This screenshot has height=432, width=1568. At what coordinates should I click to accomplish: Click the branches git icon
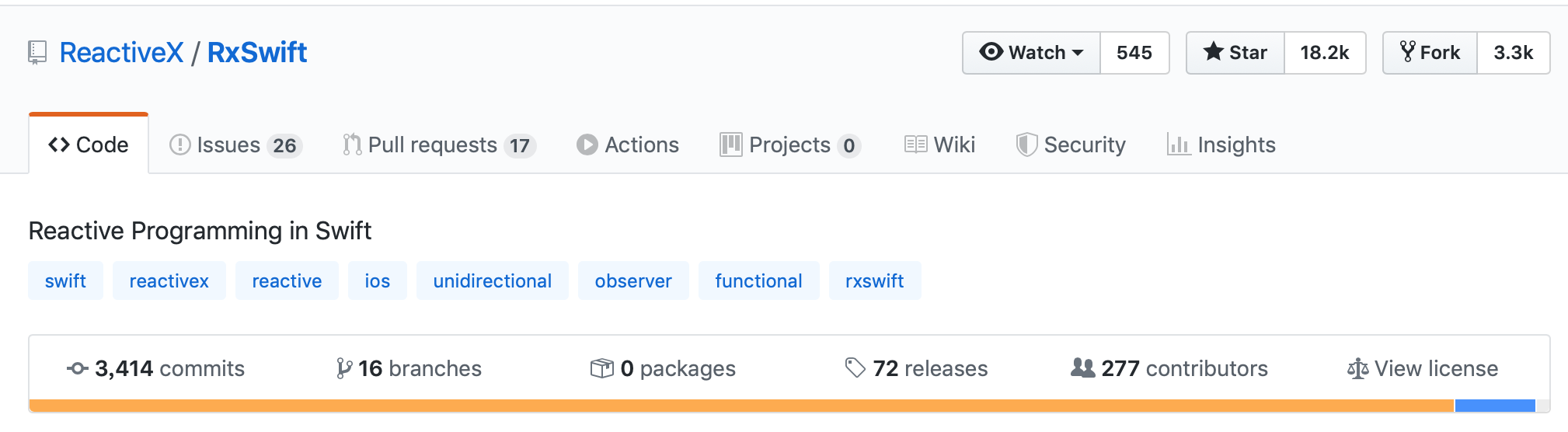coord(344,368)
